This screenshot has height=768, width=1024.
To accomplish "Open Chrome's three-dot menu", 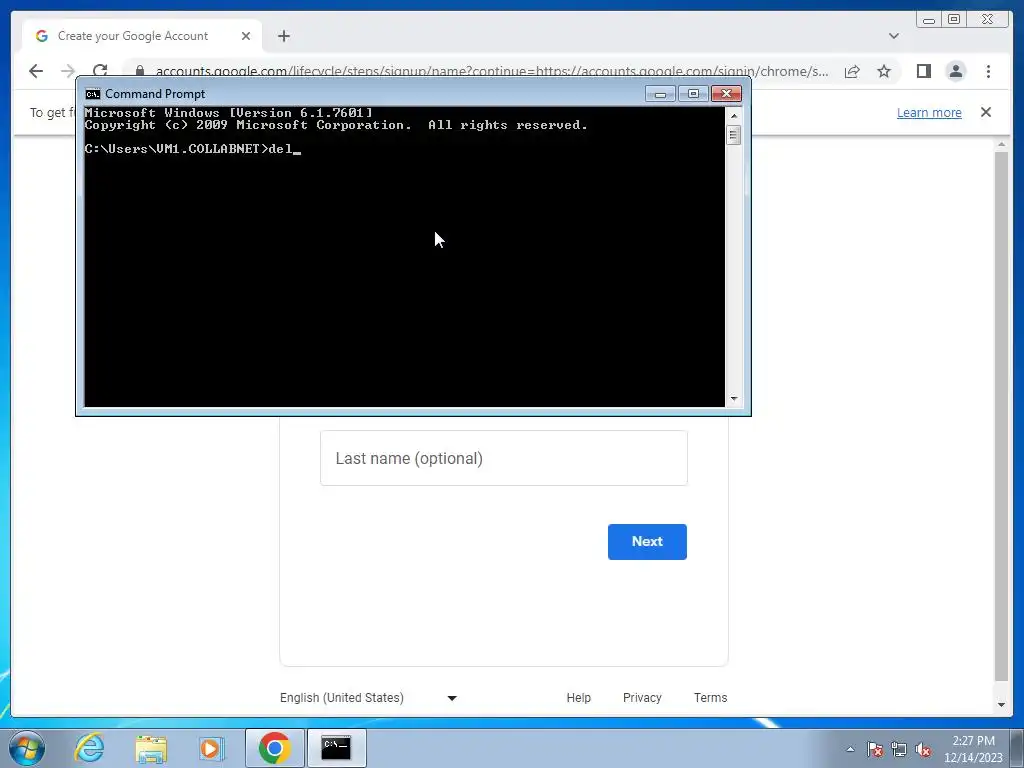I will [x=988, y=71].
